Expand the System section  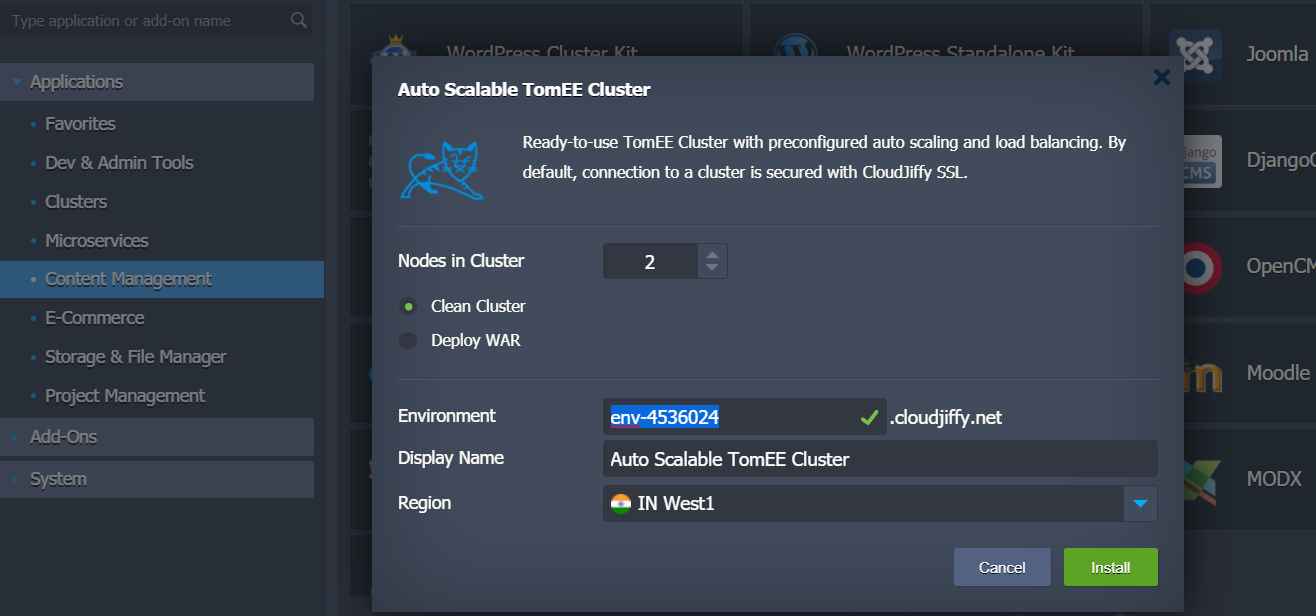[58, 479]
